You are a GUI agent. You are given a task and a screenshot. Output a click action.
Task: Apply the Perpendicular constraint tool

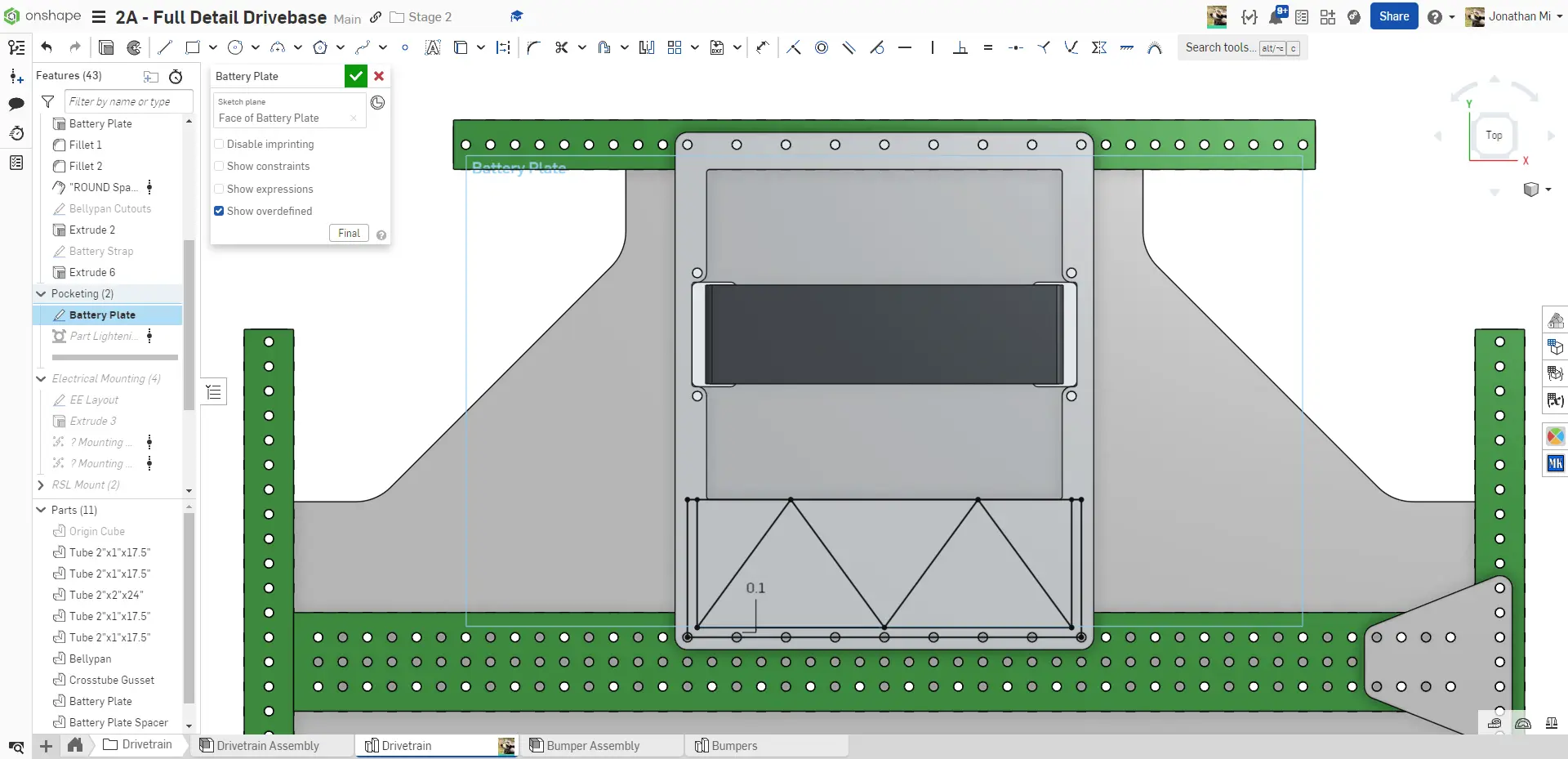click(960, 47)
